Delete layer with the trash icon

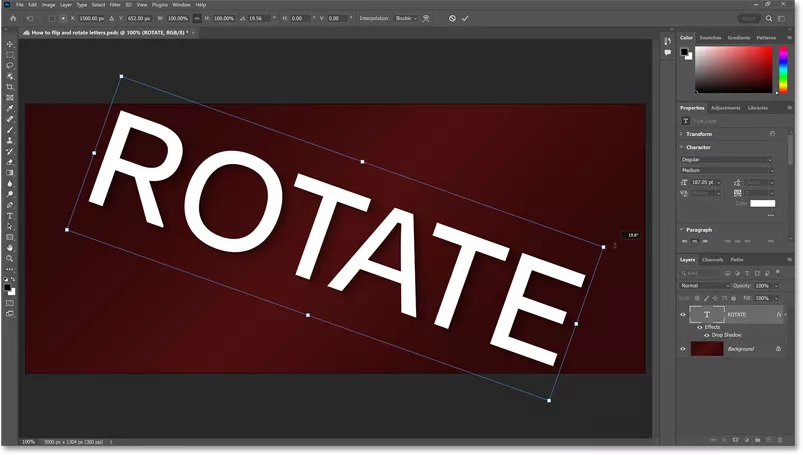pyautogui.click(x=780, y=440)
